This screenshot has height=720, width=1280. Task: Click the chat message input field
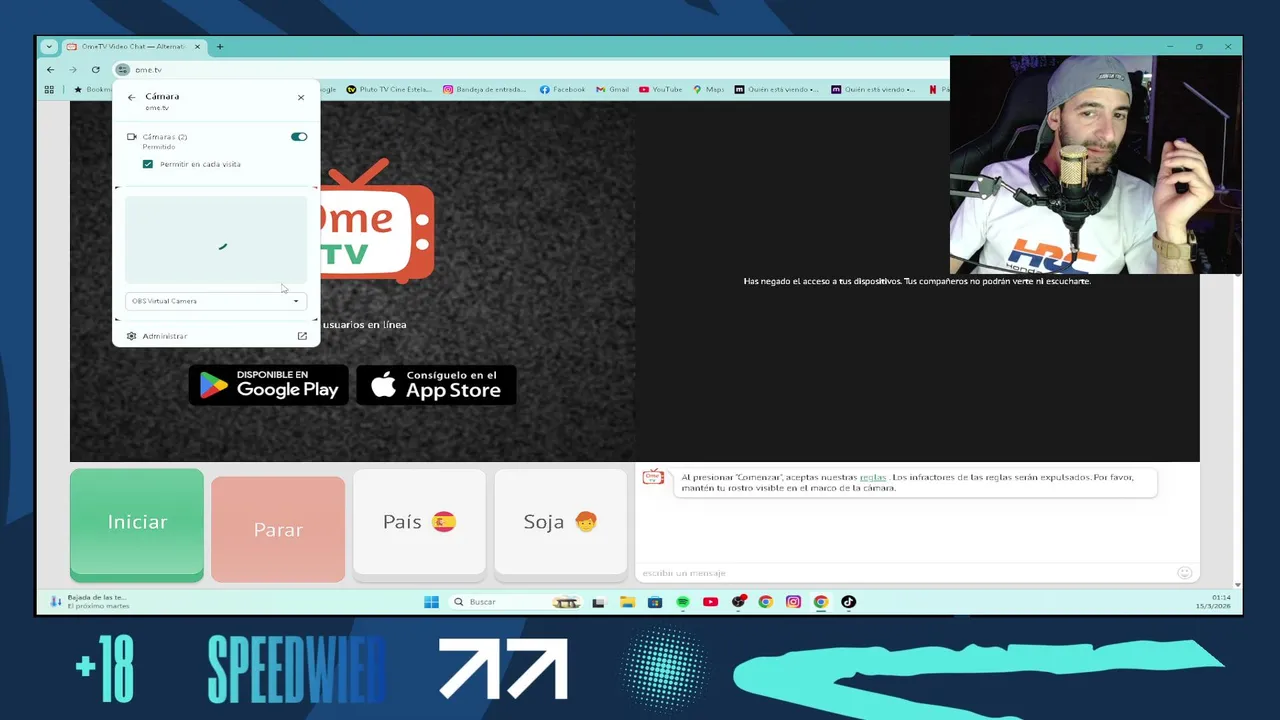point(905,573)
